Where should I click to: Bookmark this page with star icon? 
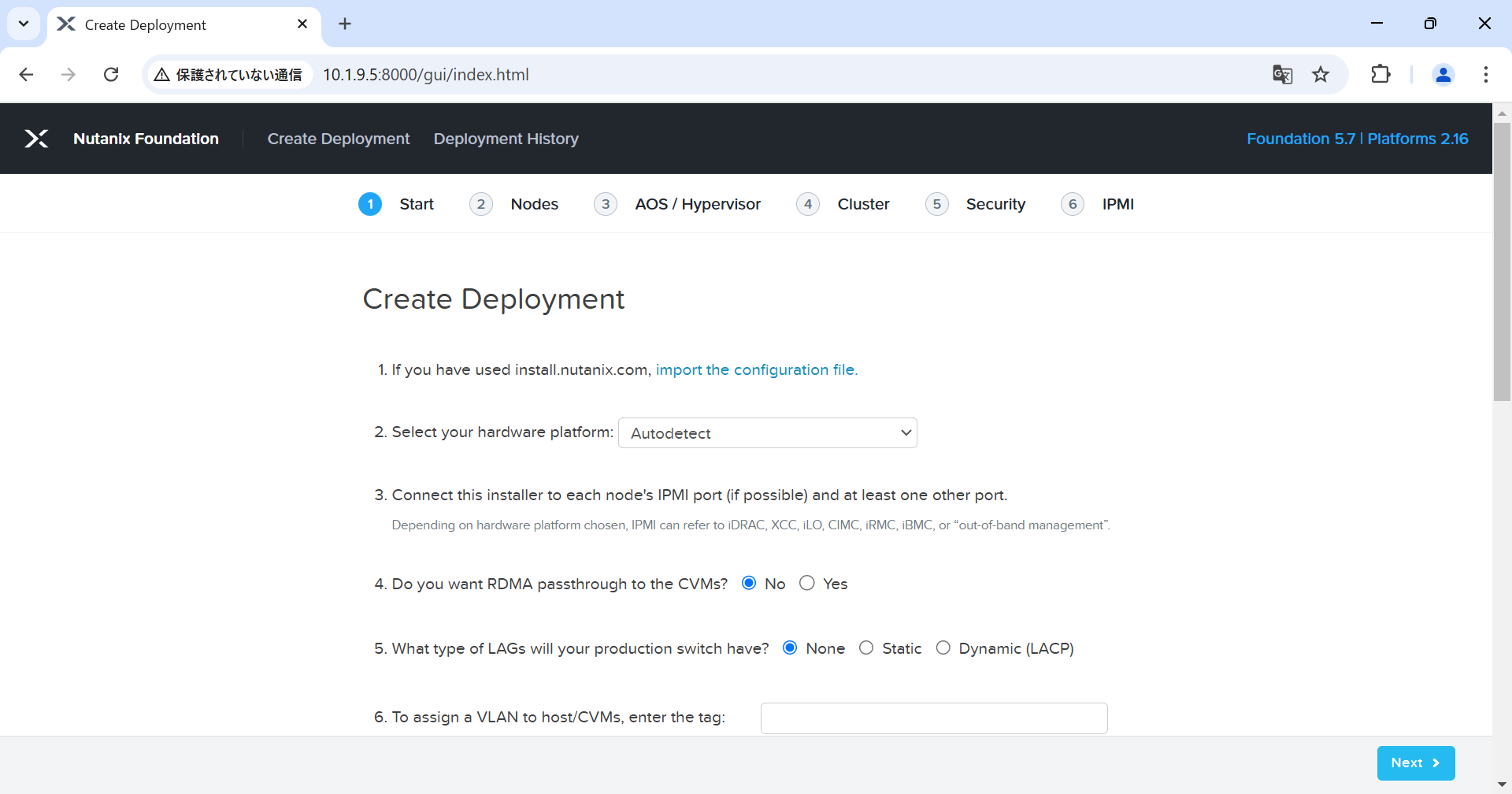(x=1321, y=75)
